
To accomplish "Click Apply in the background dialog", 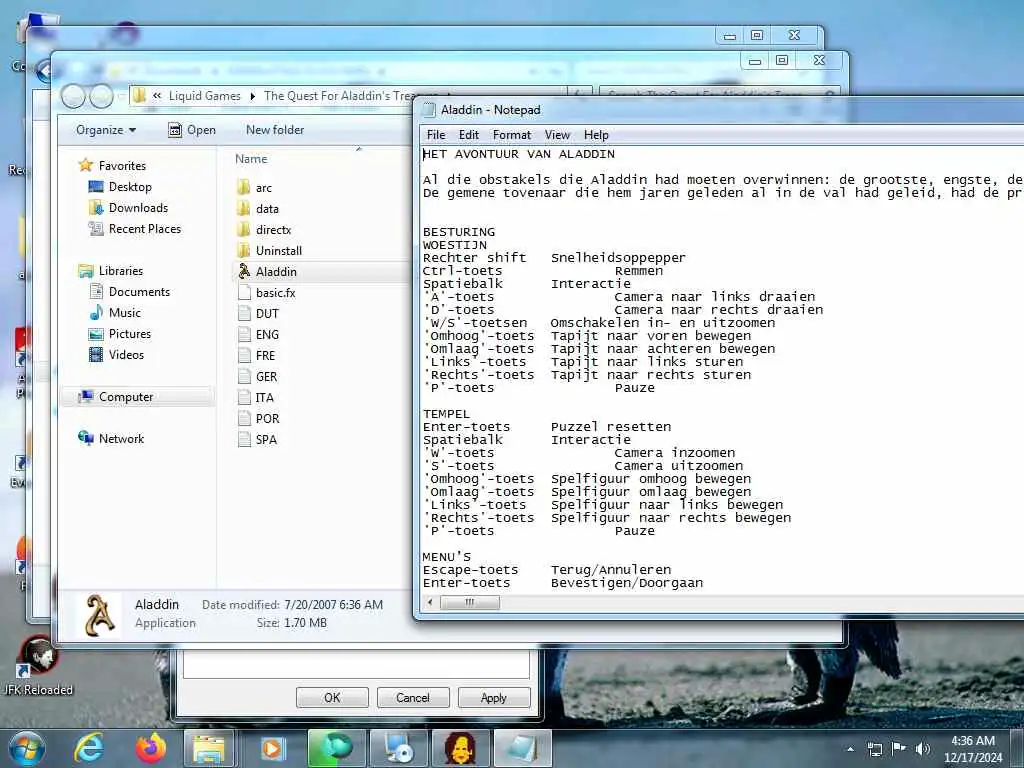I will click(494, 697).
